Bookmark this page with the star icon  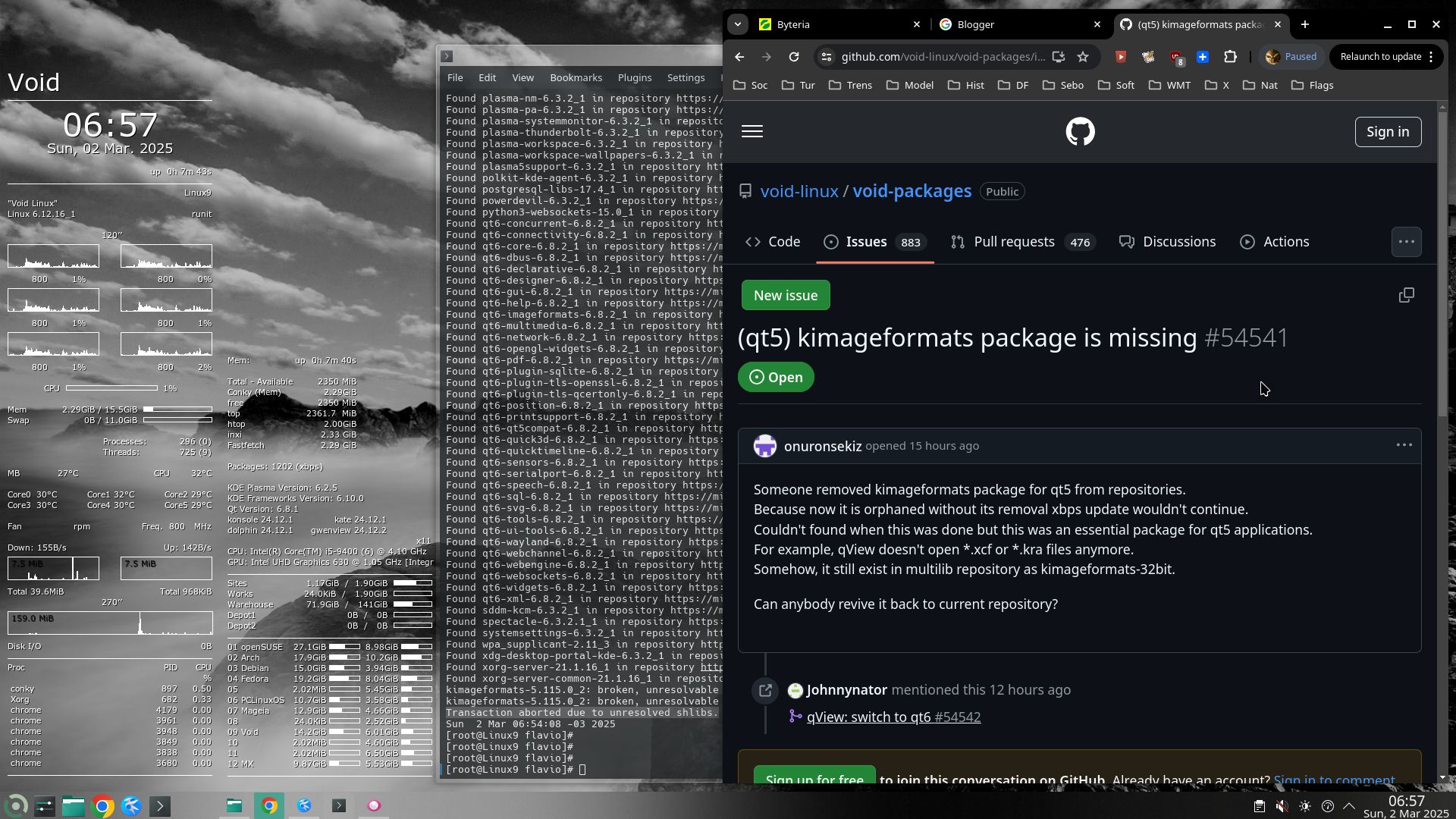(1083, 57)
